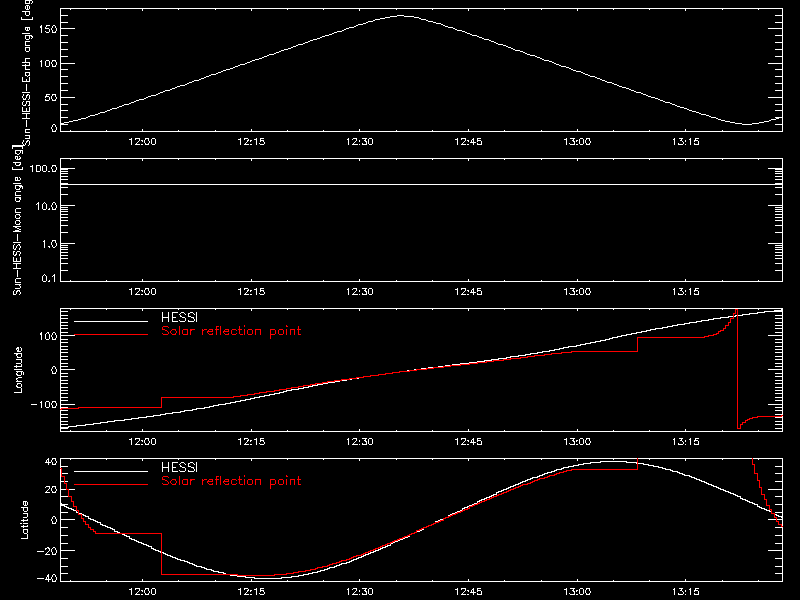The image size is (800, 600).
Task: Click 12:00 label under Earth angle plot
Action: [142, 142]
